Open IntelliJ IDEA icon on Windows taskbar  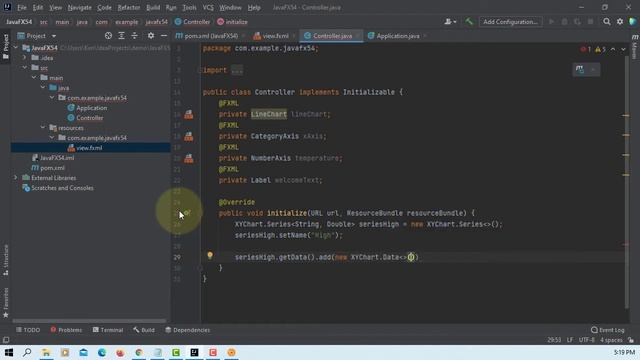tap(194, 352)
